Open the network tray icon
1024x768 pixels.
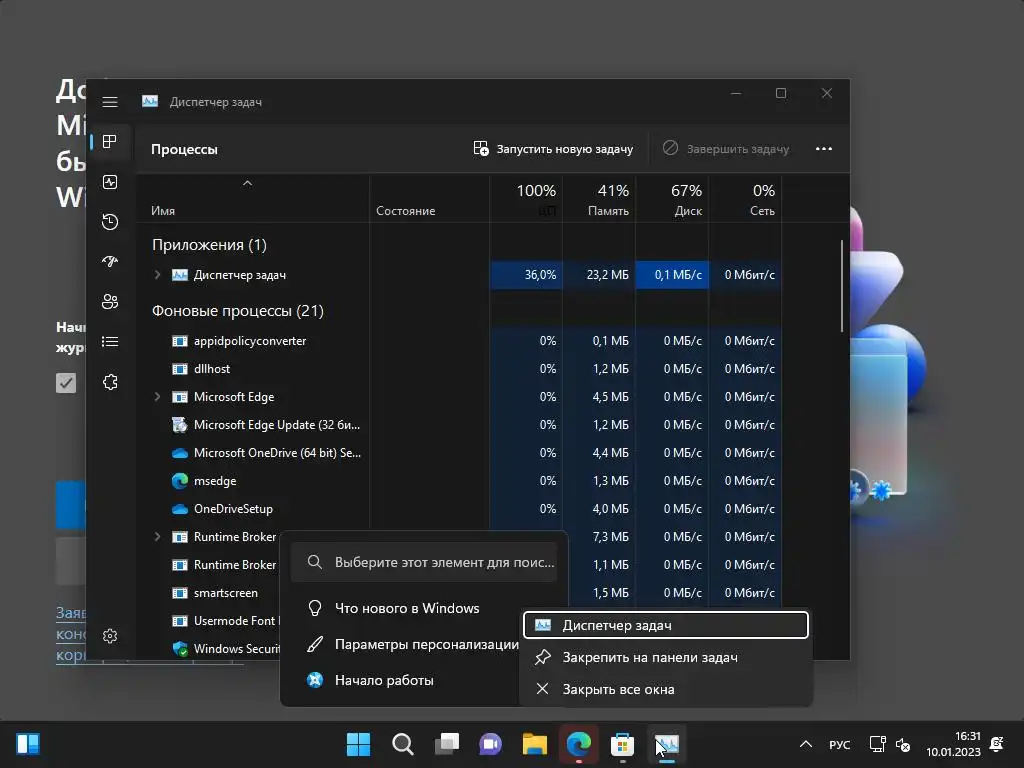tap(877, 744)
